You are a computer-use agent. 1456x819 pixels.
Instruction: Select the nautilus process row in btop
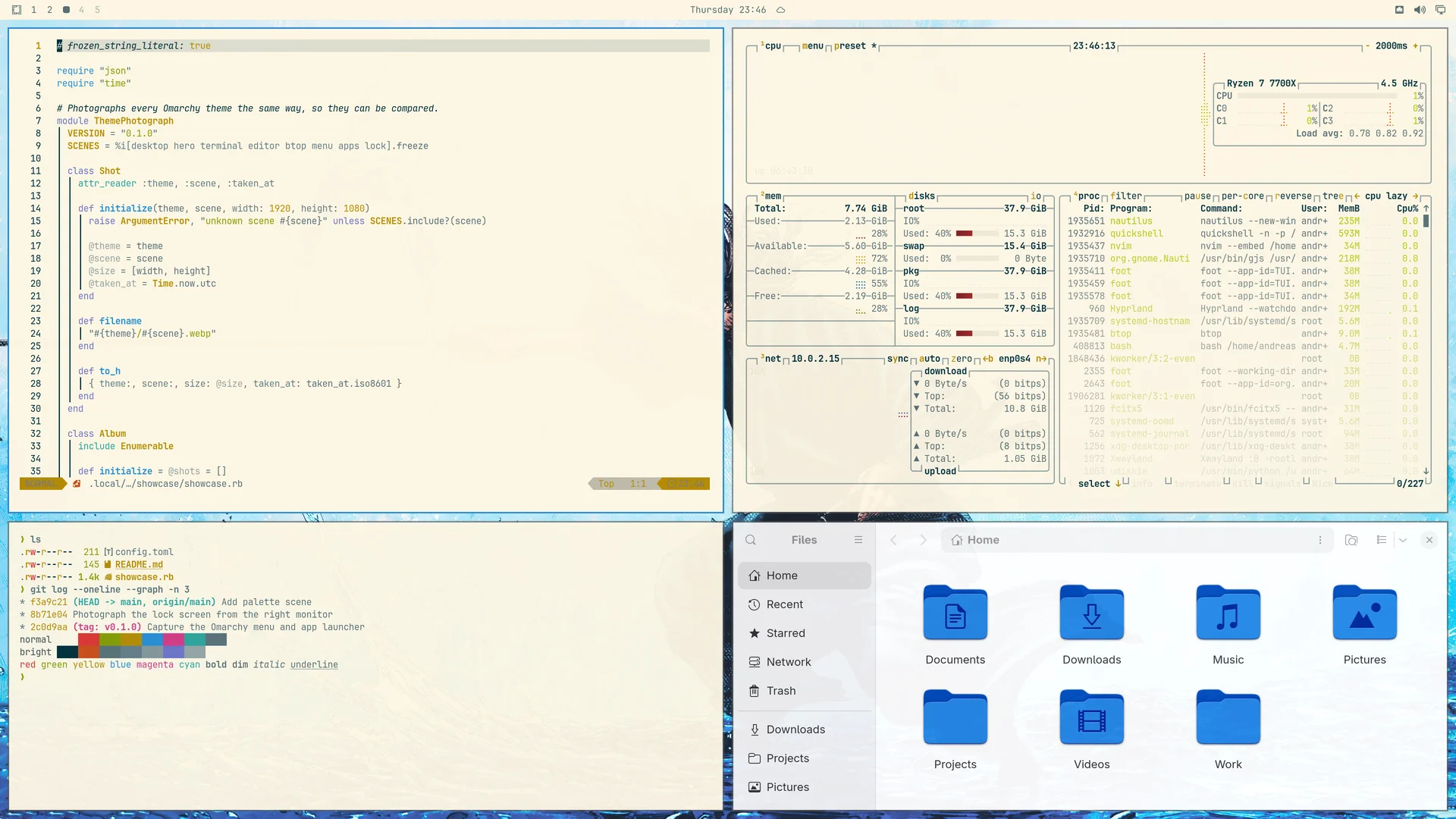[x=1243, y=221]
